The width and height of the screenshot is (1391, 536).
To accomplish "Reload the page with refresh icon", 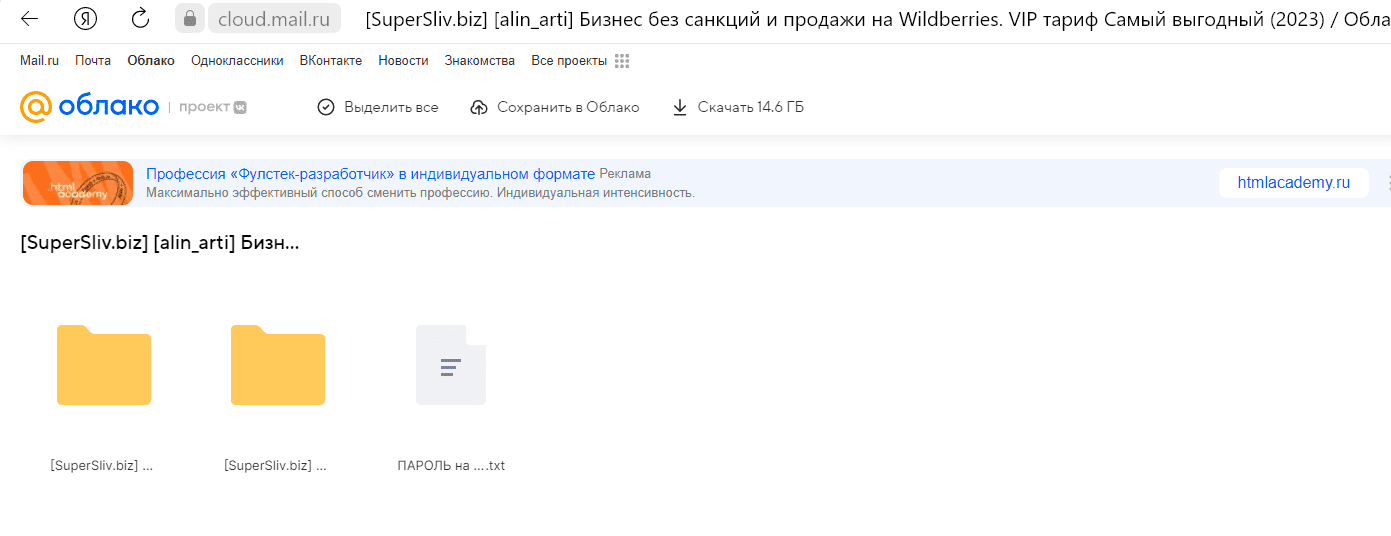I will pyautogui.click(x=141, y=19).
